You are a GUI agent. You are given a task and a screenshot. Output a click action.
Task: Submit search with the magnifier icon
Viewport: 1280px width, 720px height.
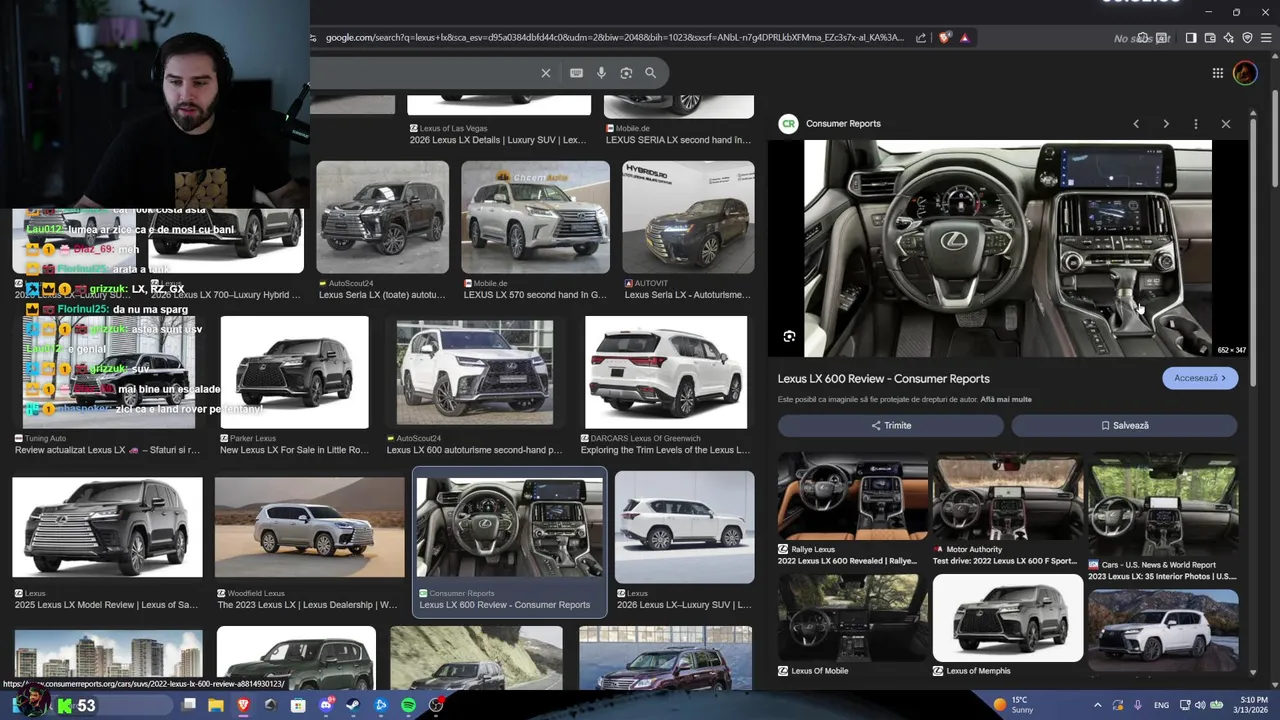coord(650,73)
